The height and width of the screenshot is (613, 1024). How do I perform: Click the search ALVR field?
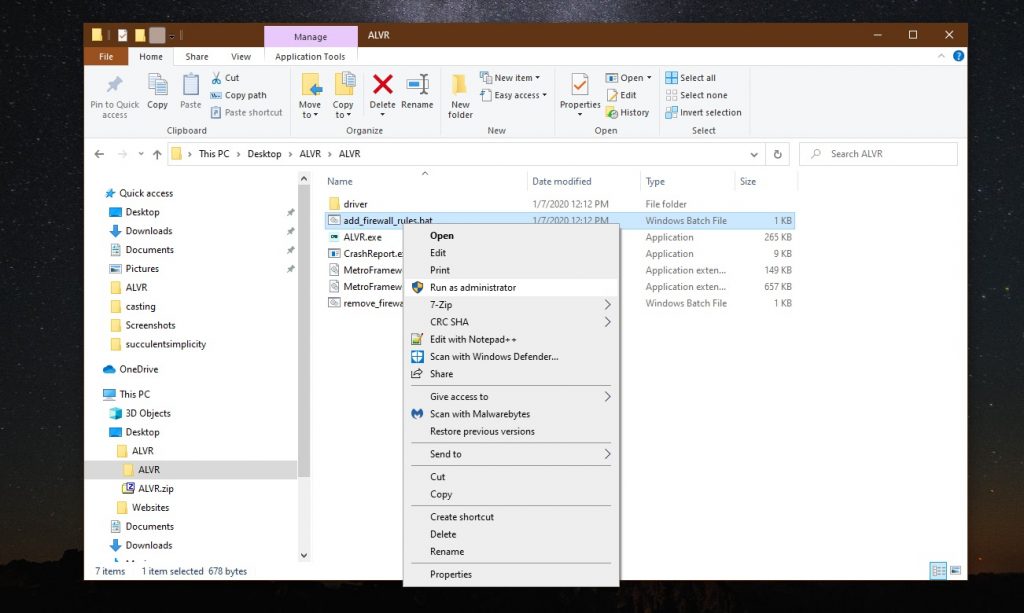[878, 154]
